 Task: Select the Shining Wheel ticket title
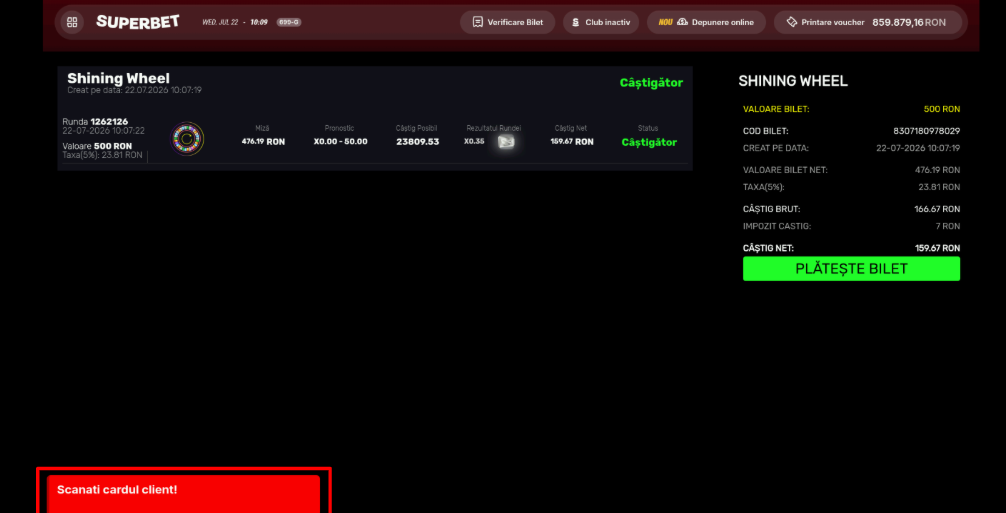119,79
